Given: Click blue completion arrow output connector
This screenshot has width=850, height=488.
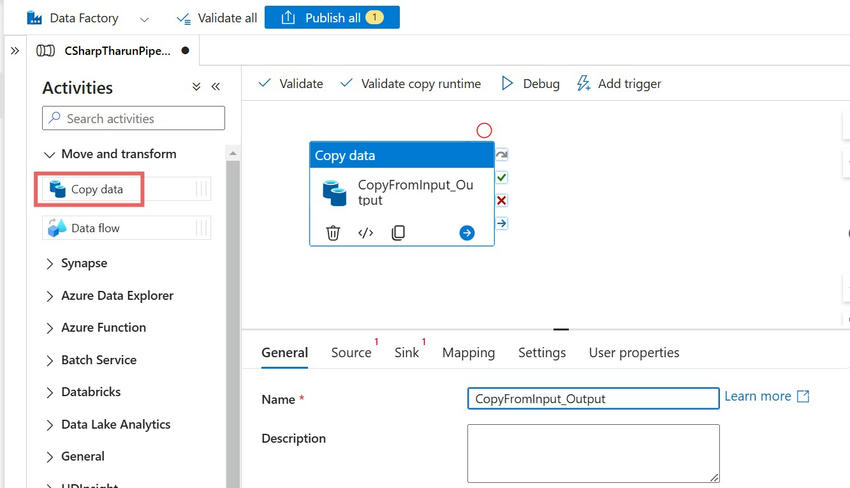Looking at the screenshot, I should pyautogui.click(x=501, y=223).
